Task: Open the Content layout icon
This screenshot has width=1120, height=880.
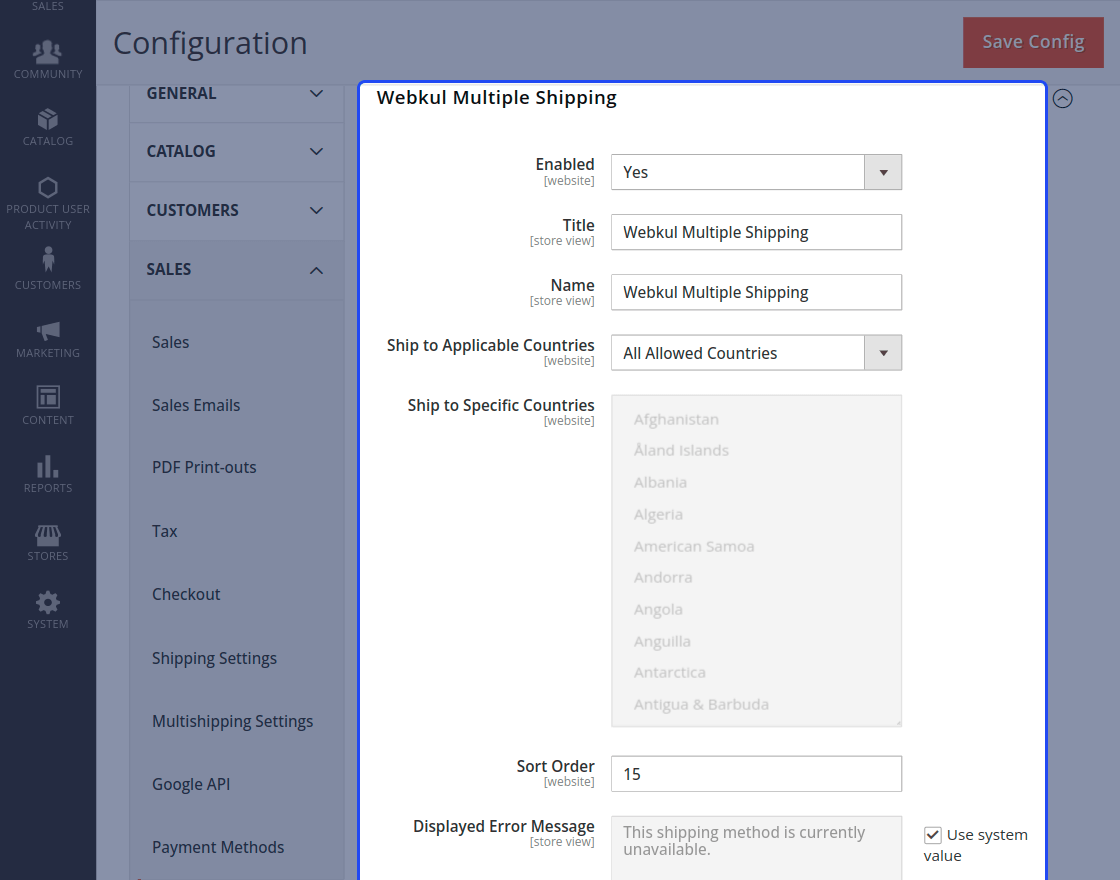Action: (48, 396)
